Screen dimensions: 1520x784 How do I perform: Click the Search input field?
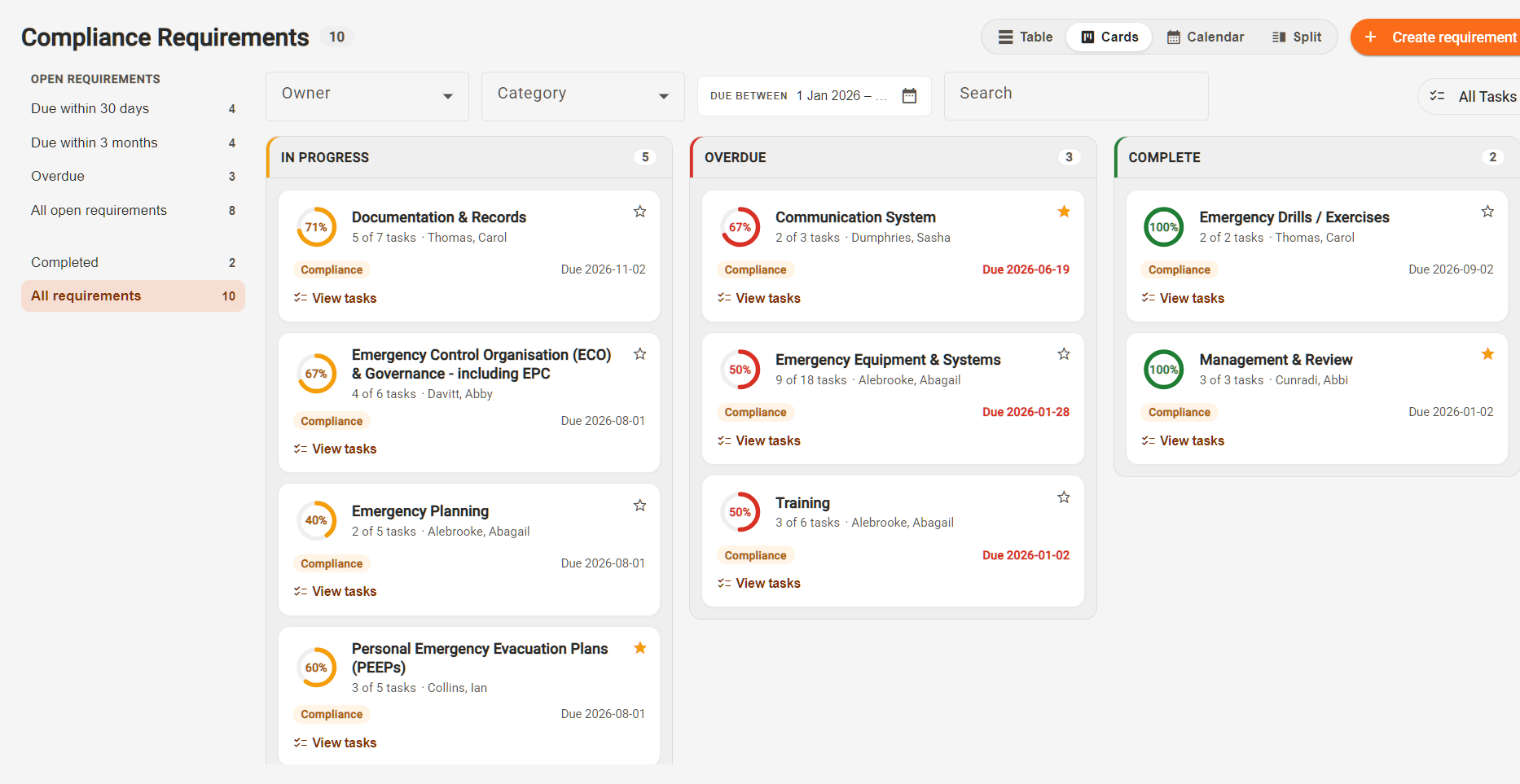tap(1076, 96)
